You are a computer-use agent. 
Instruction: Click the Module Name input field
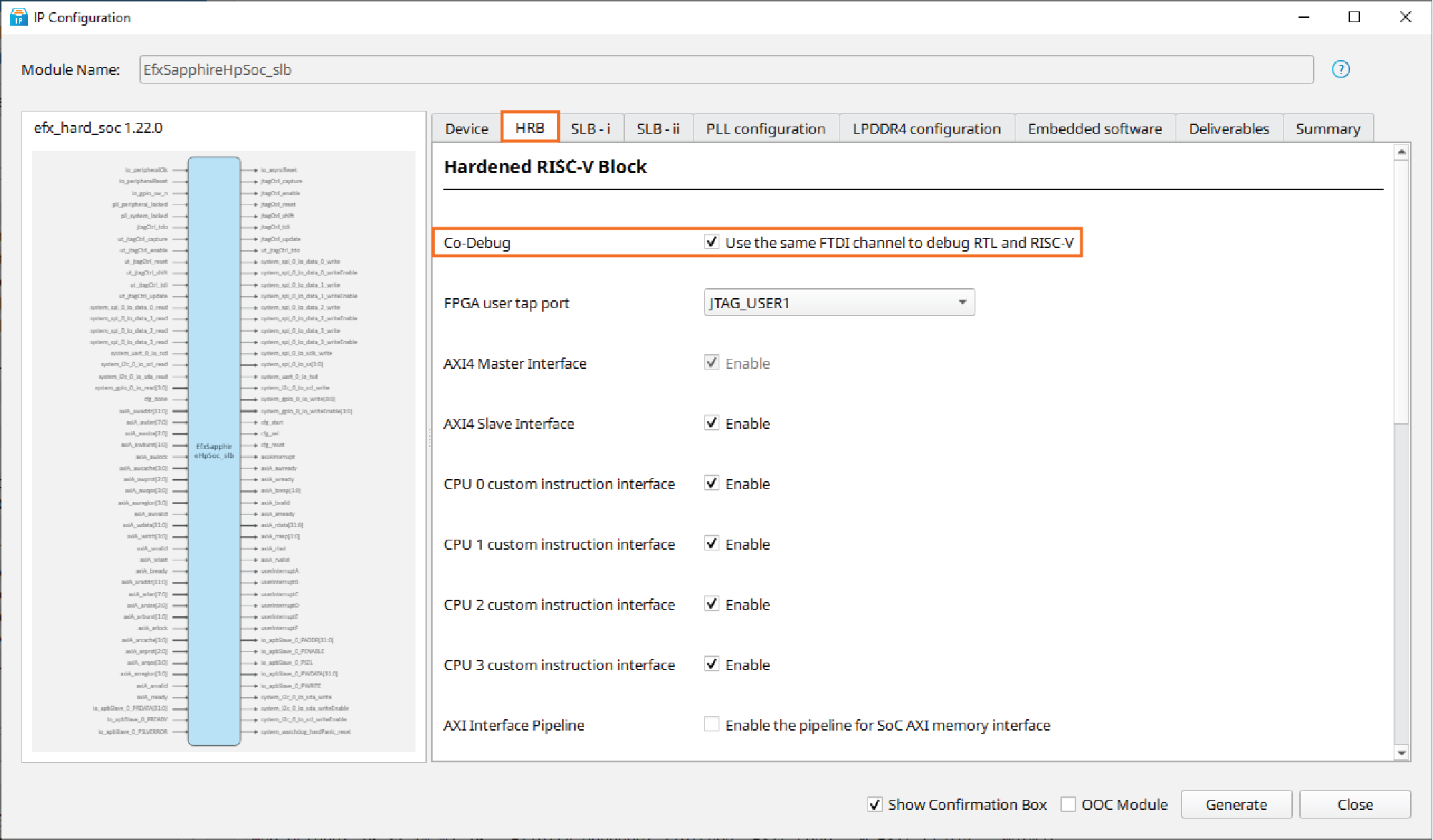point(726,69)
